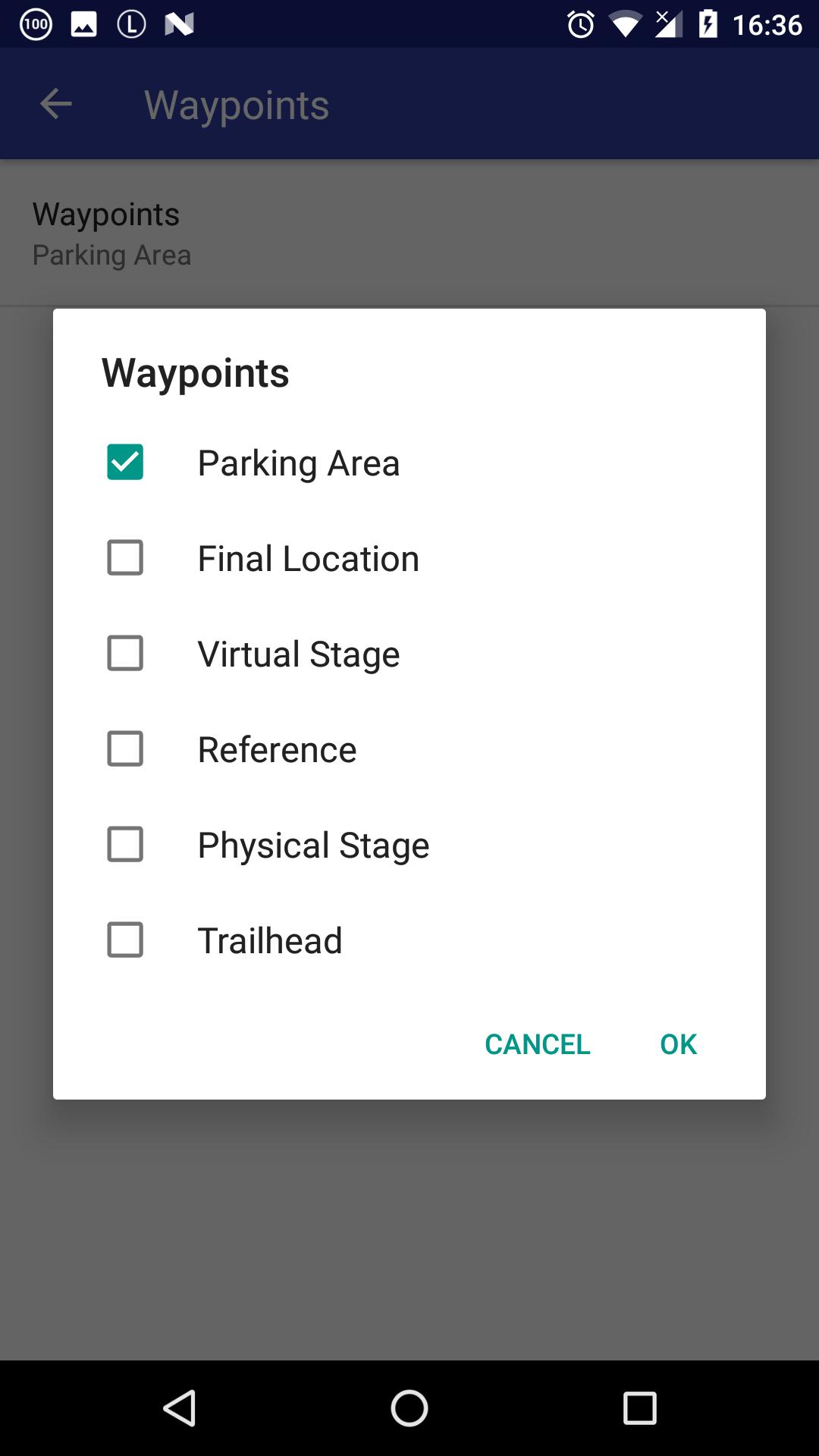Uncheck the Parking Area checkbox

click(x=125, y=462)
